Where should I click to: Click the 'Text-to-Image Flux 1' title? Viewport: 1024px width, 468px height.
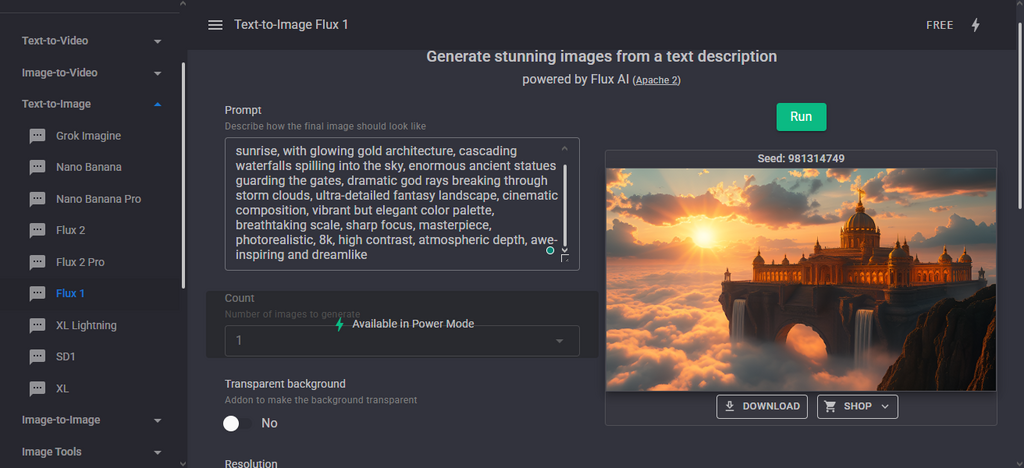(291, 25)
